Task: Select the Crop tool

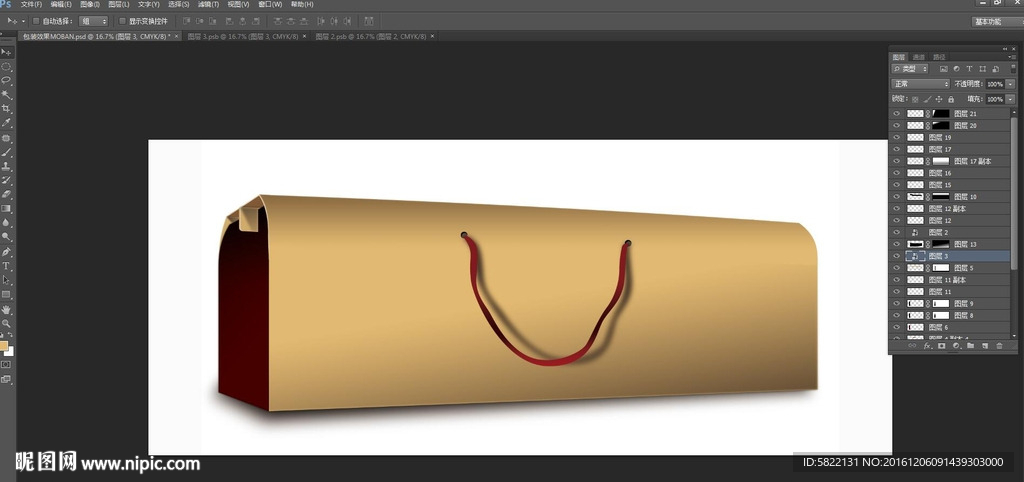Action: pyautogui.click(x=6, y=108)
